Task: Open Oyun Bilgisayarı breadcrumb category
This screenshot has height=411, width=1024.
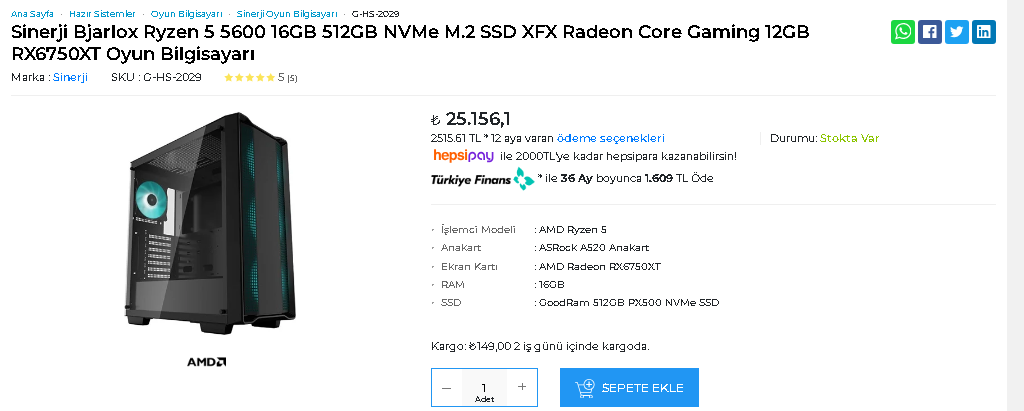Action: pos(186,14)
